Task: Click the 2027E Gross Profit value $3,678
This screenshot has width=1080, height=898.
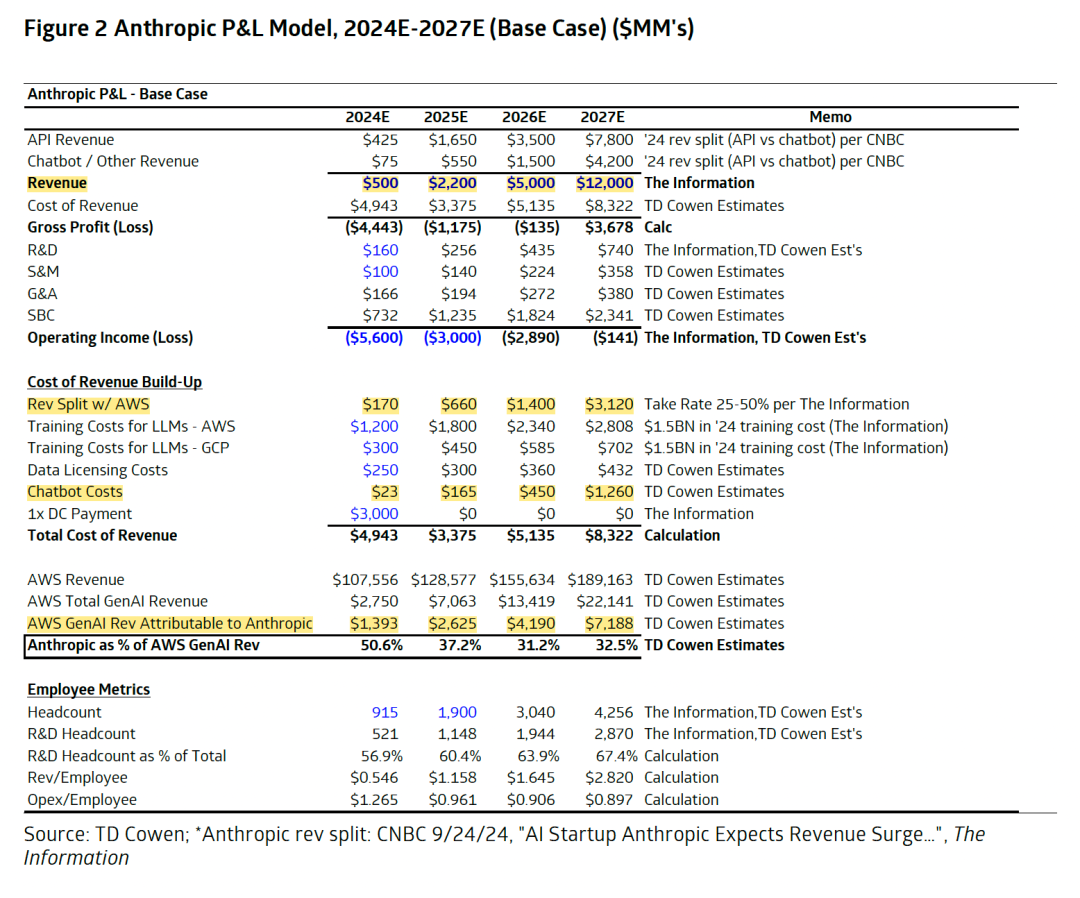Action: coord(609,227)
